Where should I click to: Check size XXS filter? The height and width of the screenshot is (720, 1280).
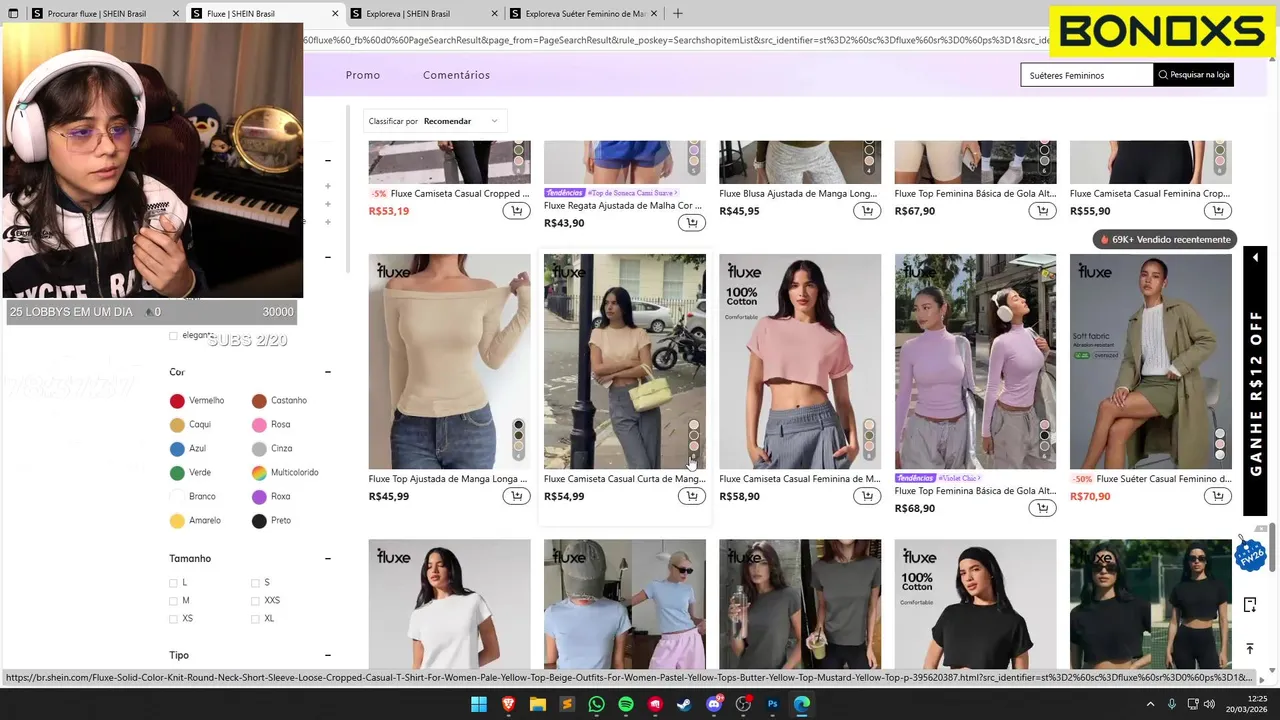click(x=255, y=600)
